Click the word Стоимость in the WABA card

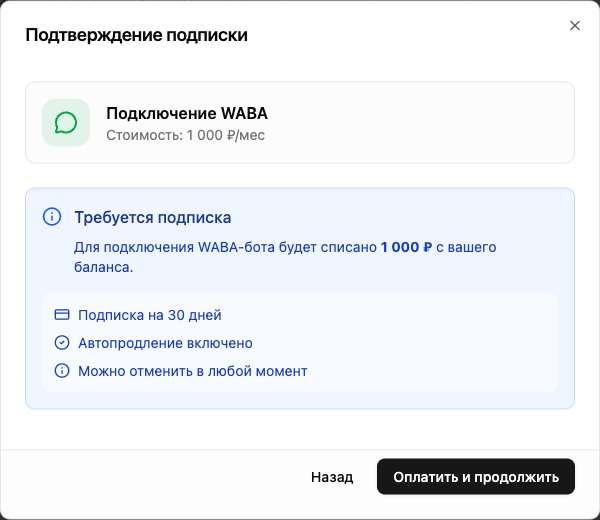click(x=143, y=135)
